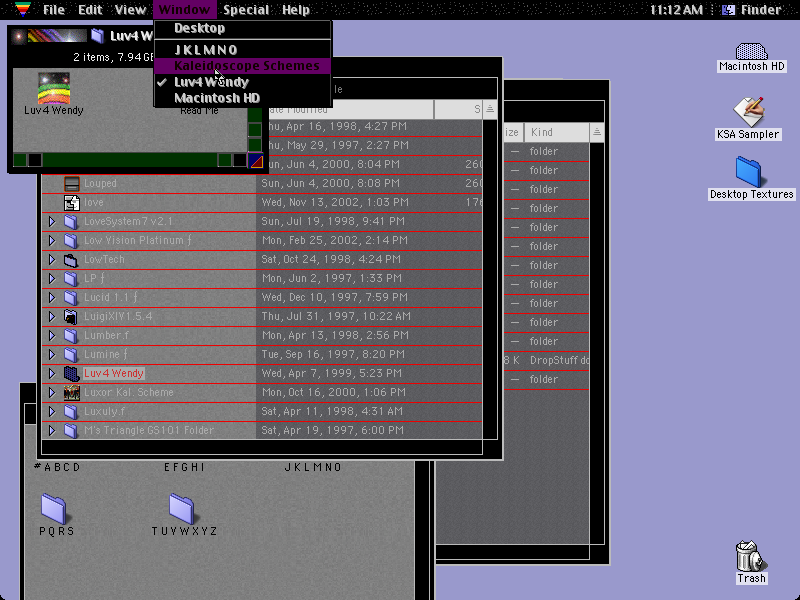800x600 pixels.
Task: Open the View menu
Action: tap(130, 10)
